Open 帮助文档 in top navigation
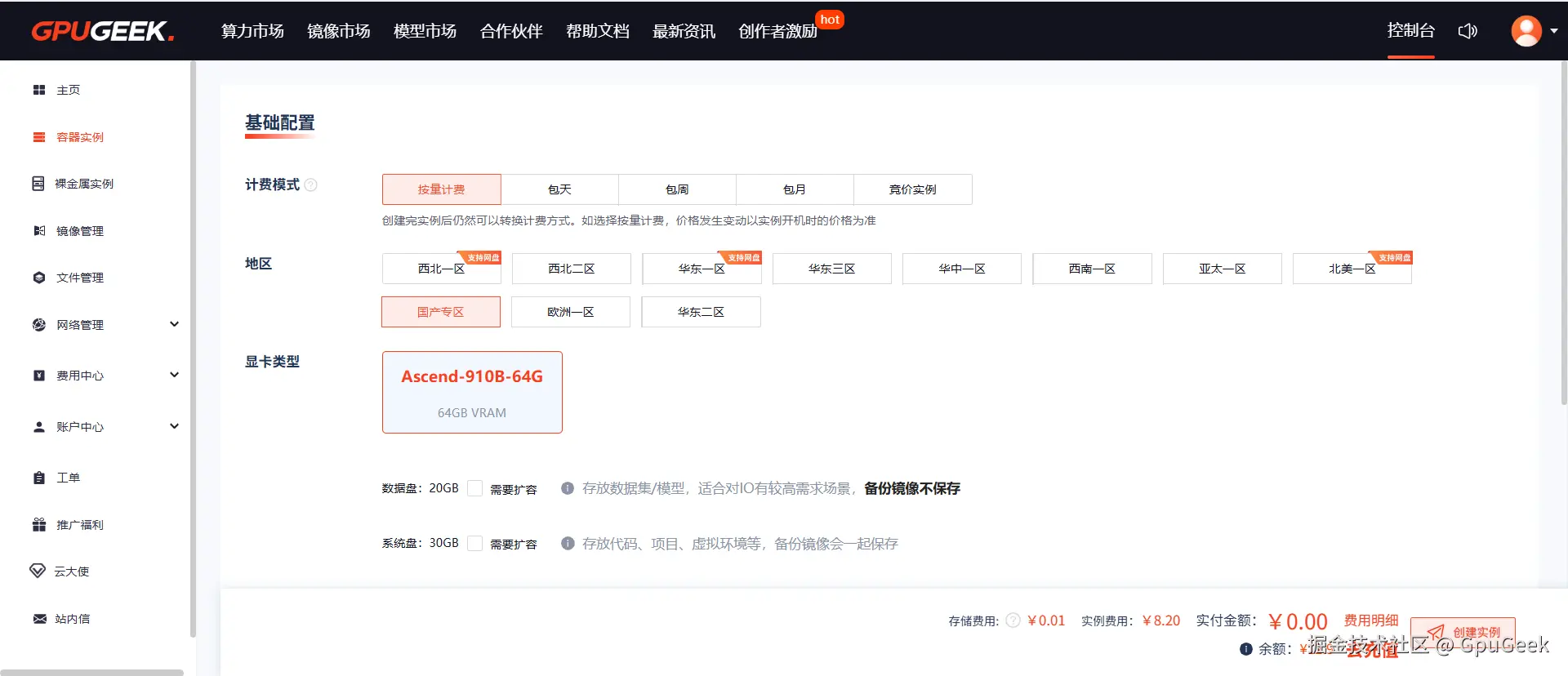Image resolution: width=1568 pixels, height=676 pixels. pos(598,31)
